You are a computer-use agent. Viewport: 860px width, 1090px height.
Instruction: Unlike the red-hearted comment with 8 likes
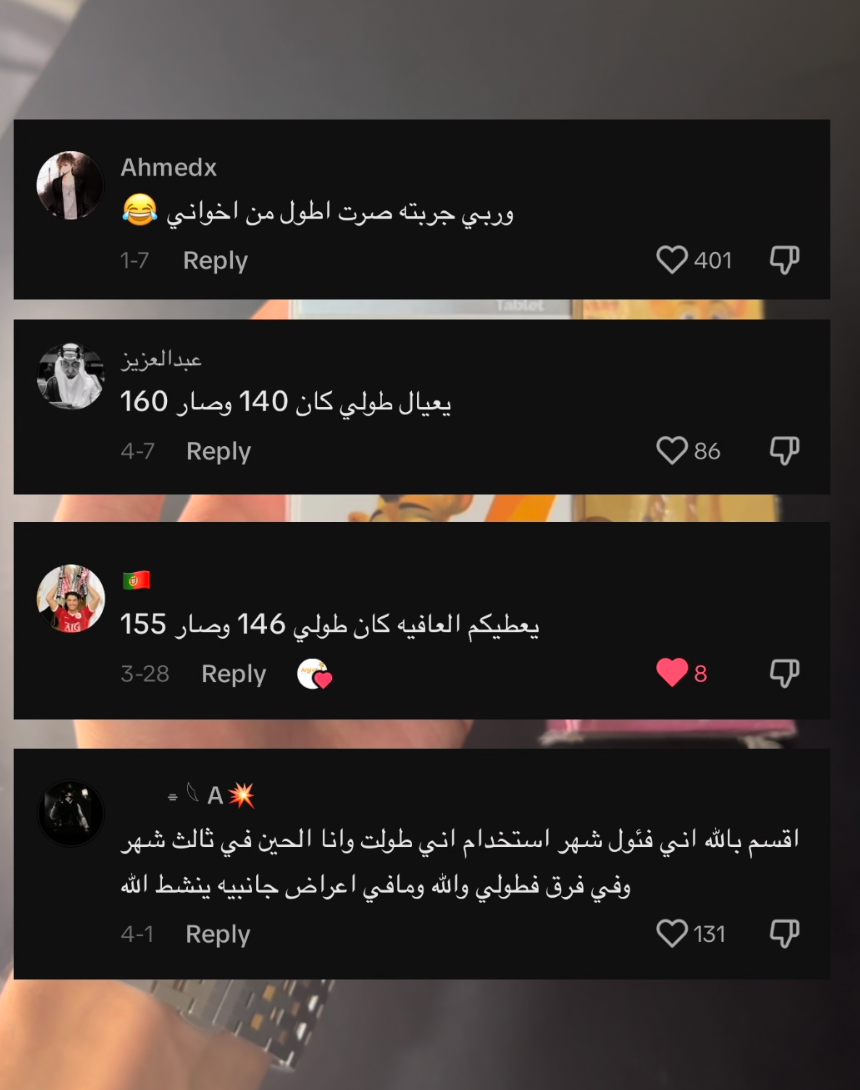(x=672, y=672)
